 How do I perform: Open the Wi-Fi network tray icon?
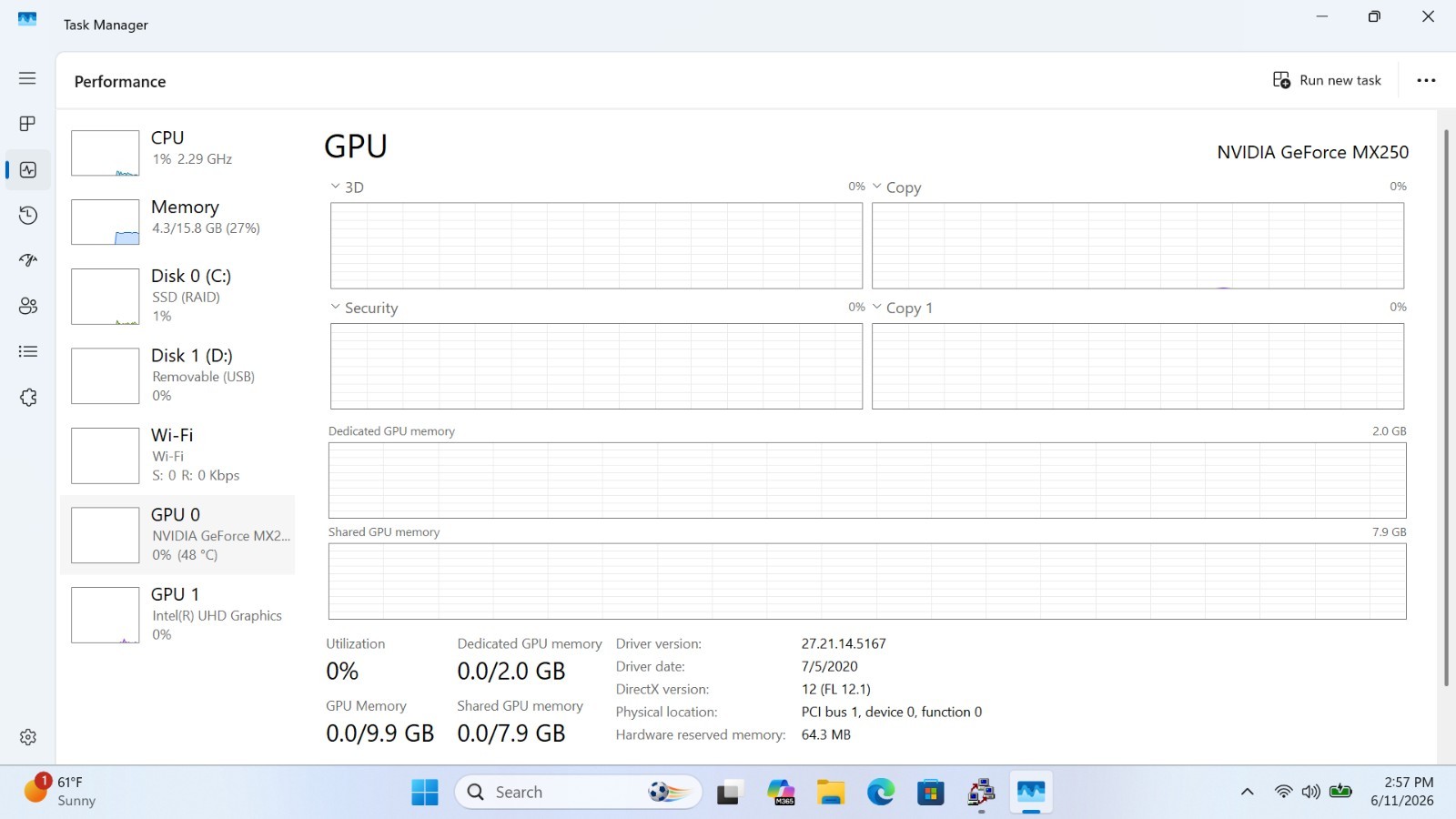click(1283, 792)
